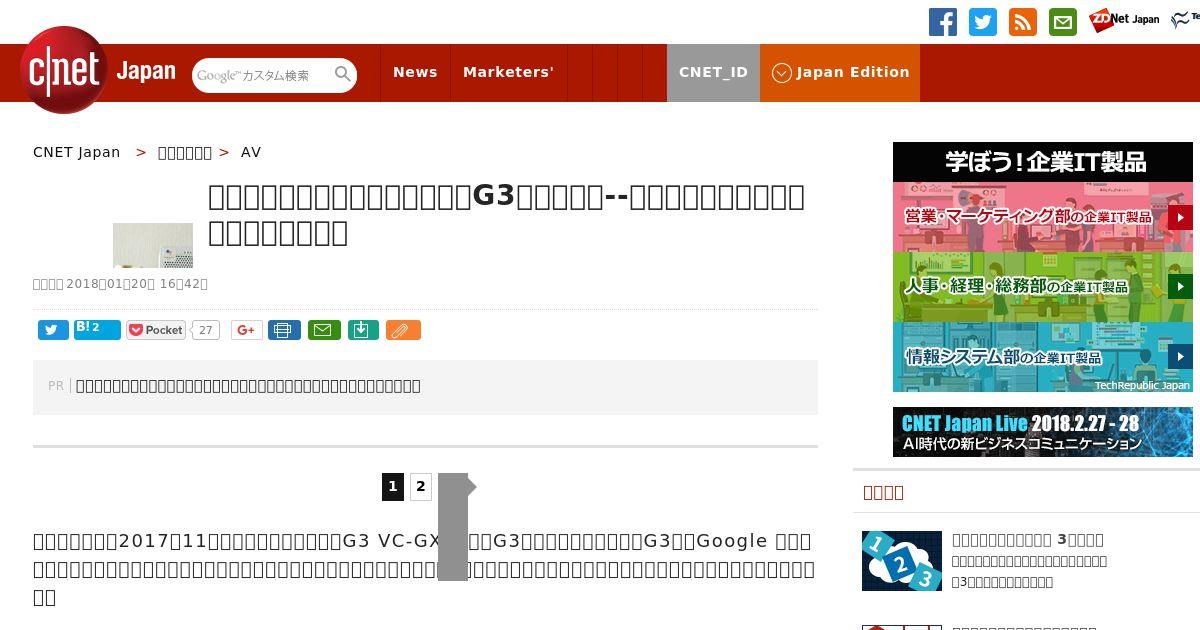Bookmark article with Hatena B! button

coord(97,330)
